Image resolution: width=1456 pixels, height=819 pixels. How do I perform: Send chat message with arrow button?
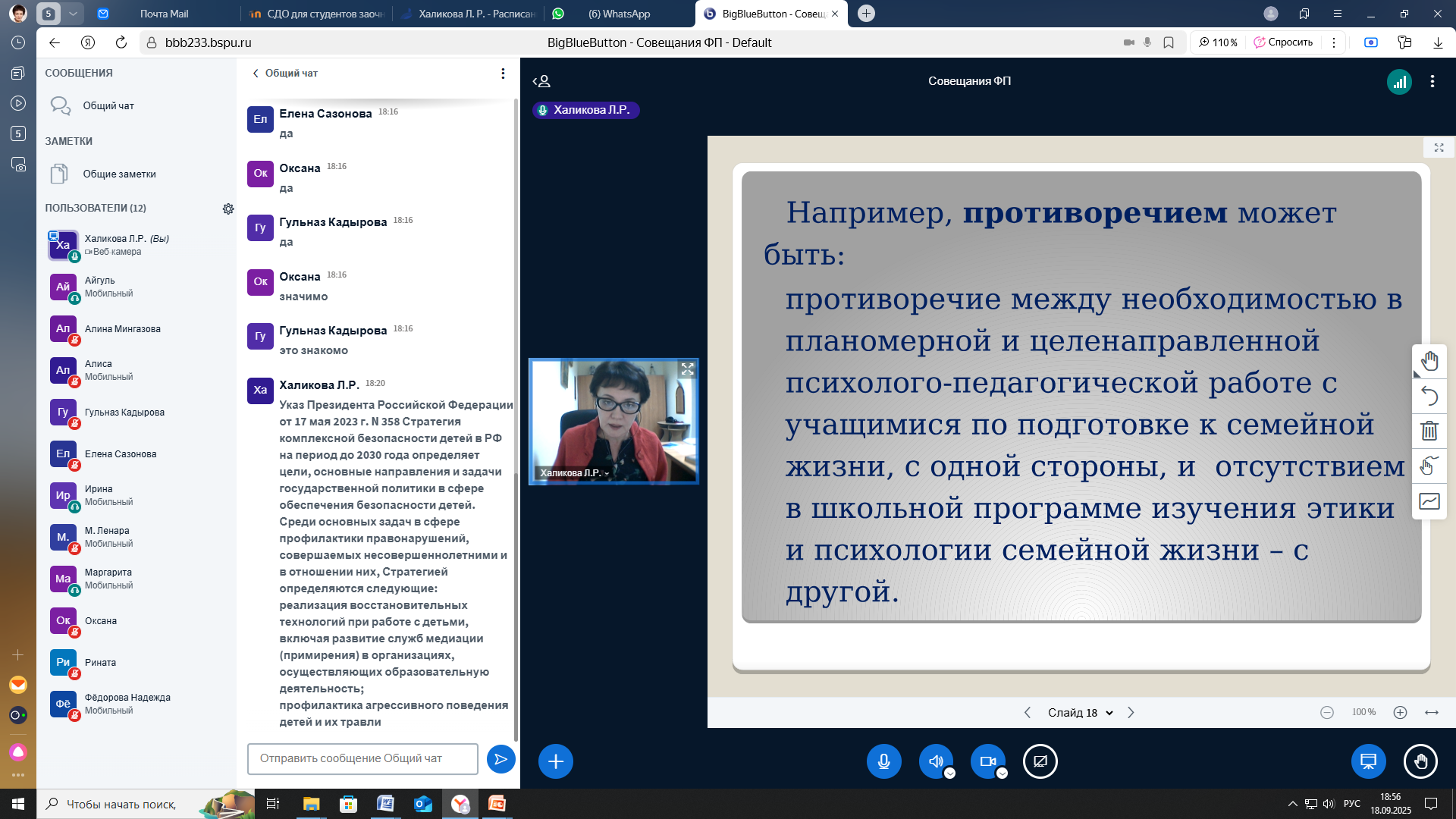(500, 759)
